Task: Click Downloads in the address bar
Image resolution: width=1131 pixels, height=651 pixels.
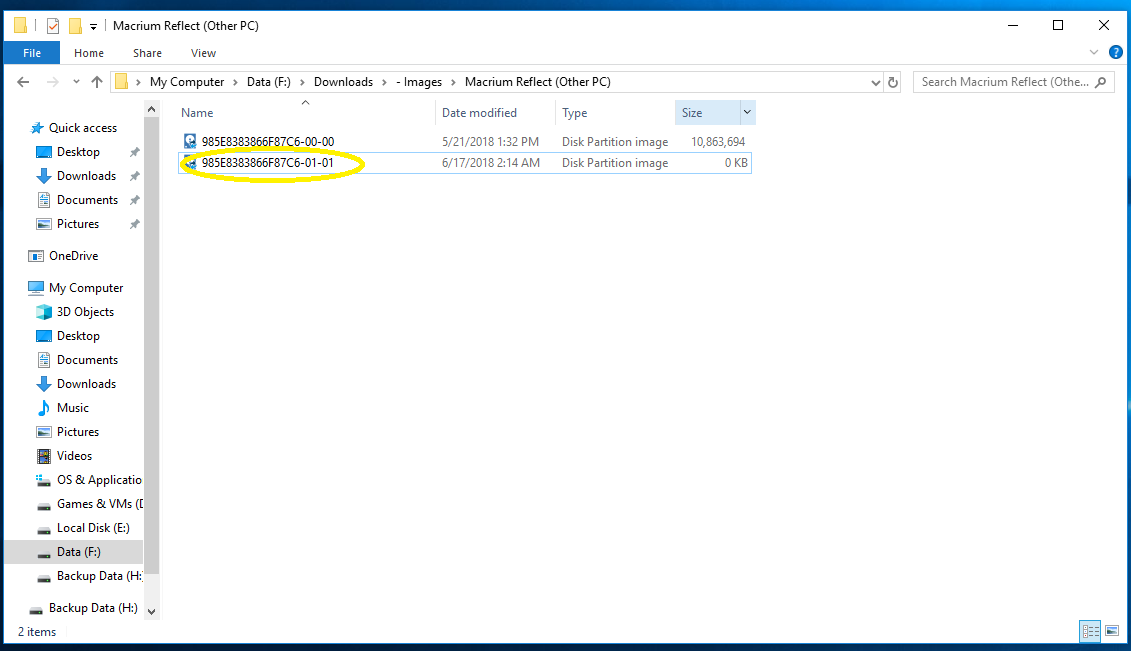Action: [343, 81]
